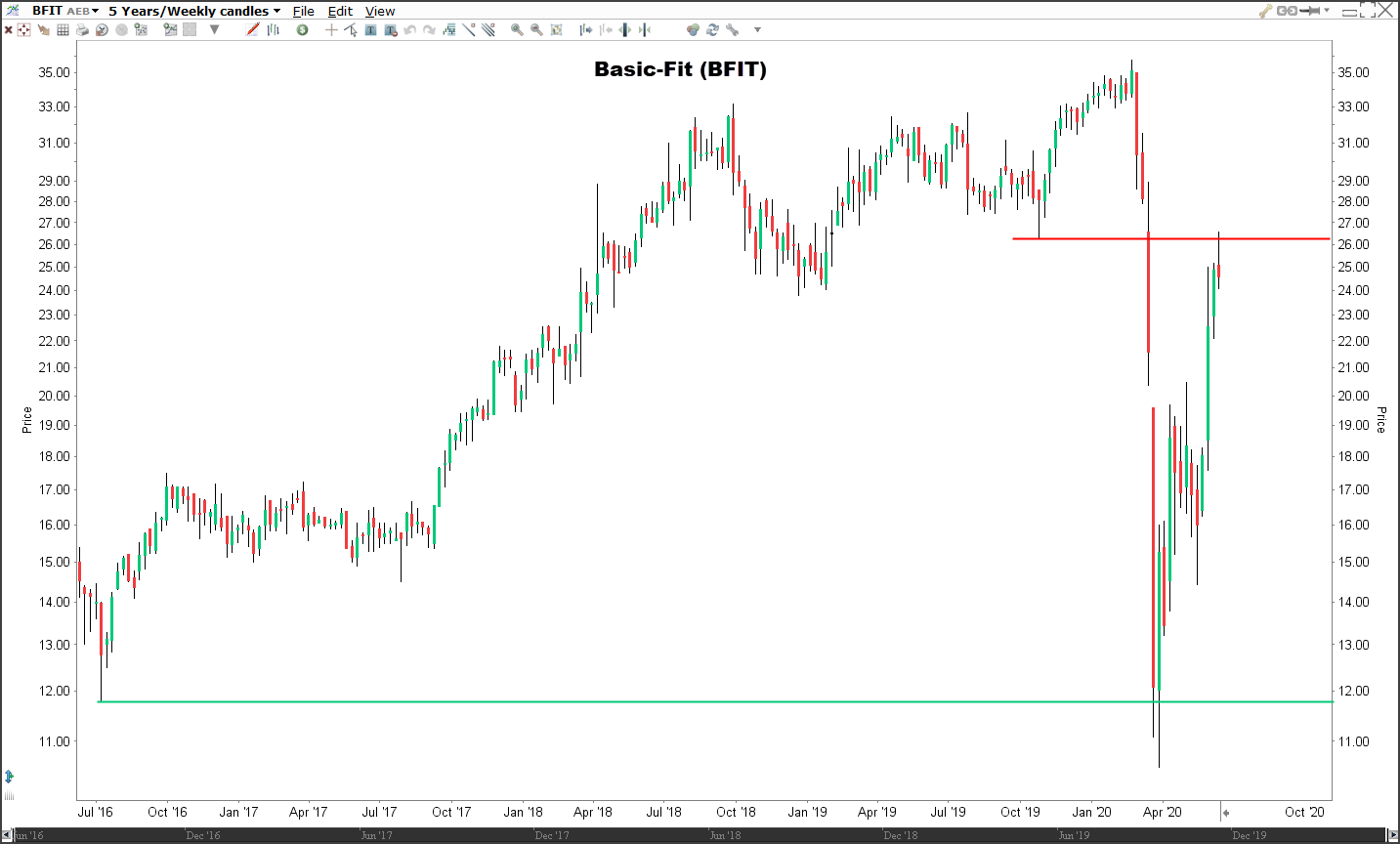Click the grey square toolbar icon
Image resolution: width=1400 pixels, height=844 pixels.
coord(190,30)
